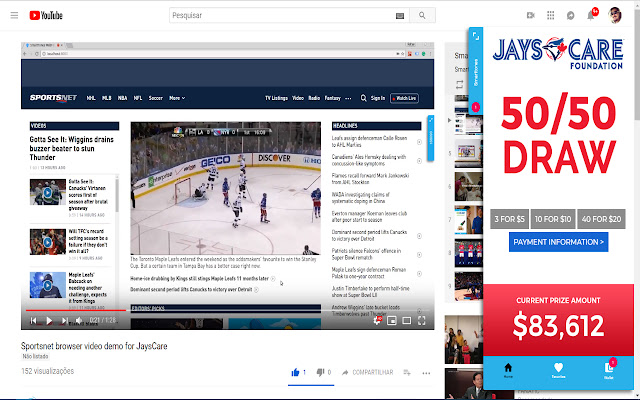Open the more actions three-dot menu
The width and height of the screenshot is (640, 400).
427,373
